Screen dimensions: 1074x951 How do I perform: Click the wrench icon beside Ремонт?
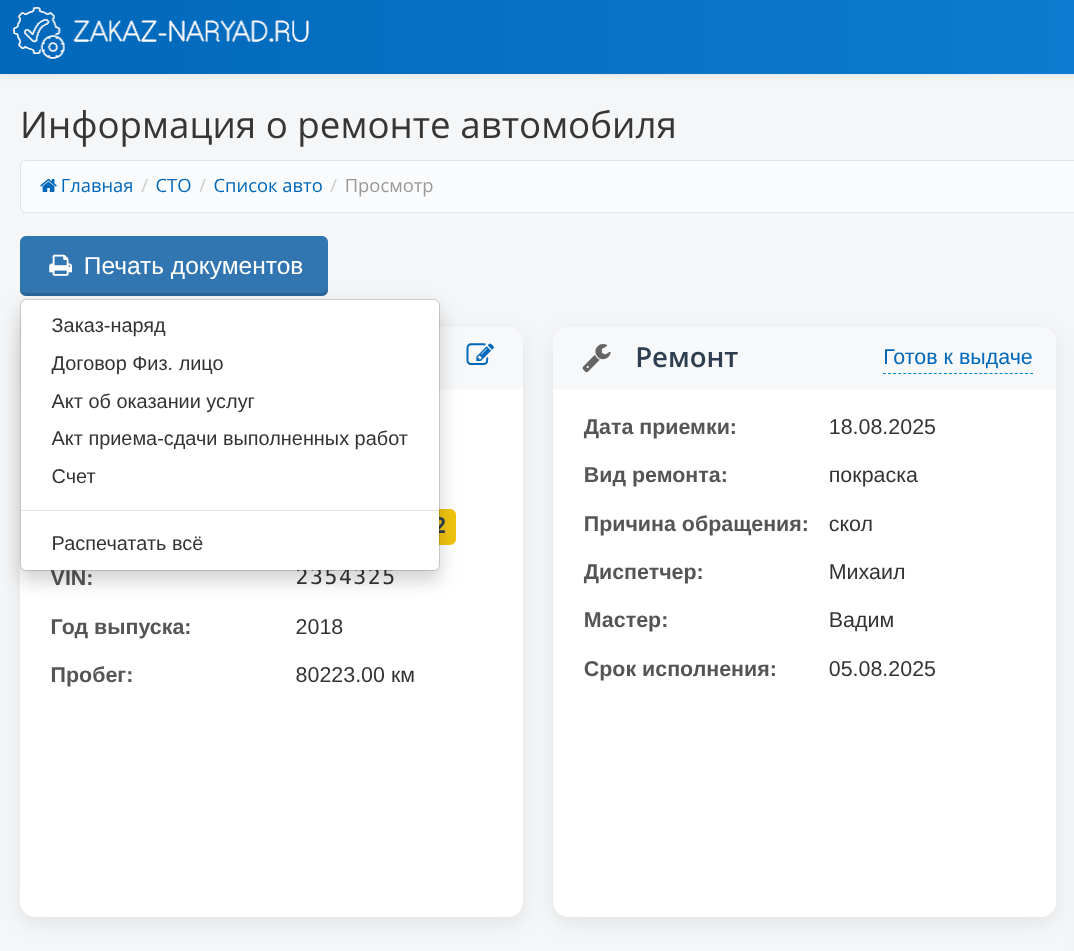[x=597, y=357]
